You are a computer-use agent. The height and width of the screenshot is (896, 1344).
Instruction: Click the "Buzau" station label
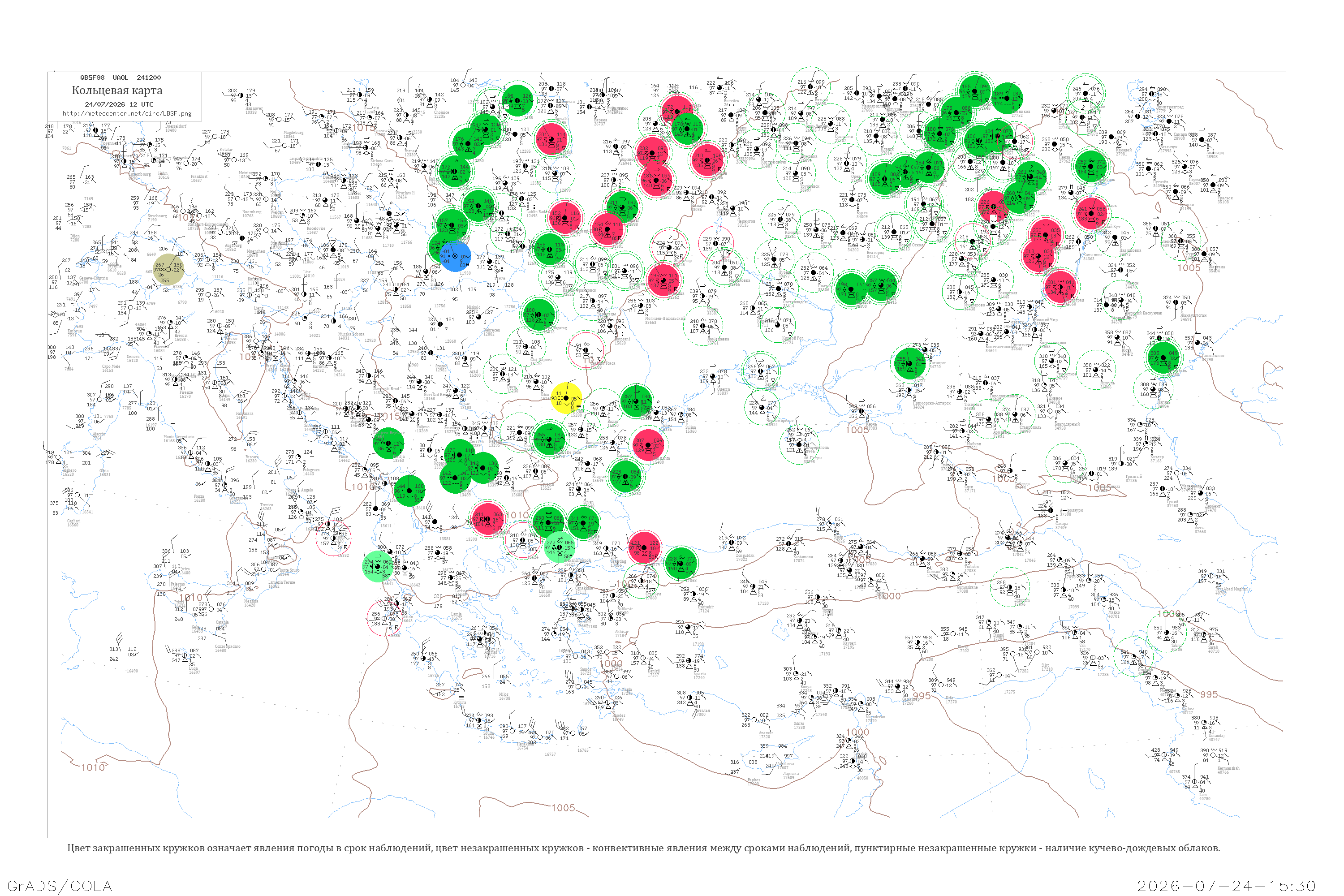[x=612, y=421]
